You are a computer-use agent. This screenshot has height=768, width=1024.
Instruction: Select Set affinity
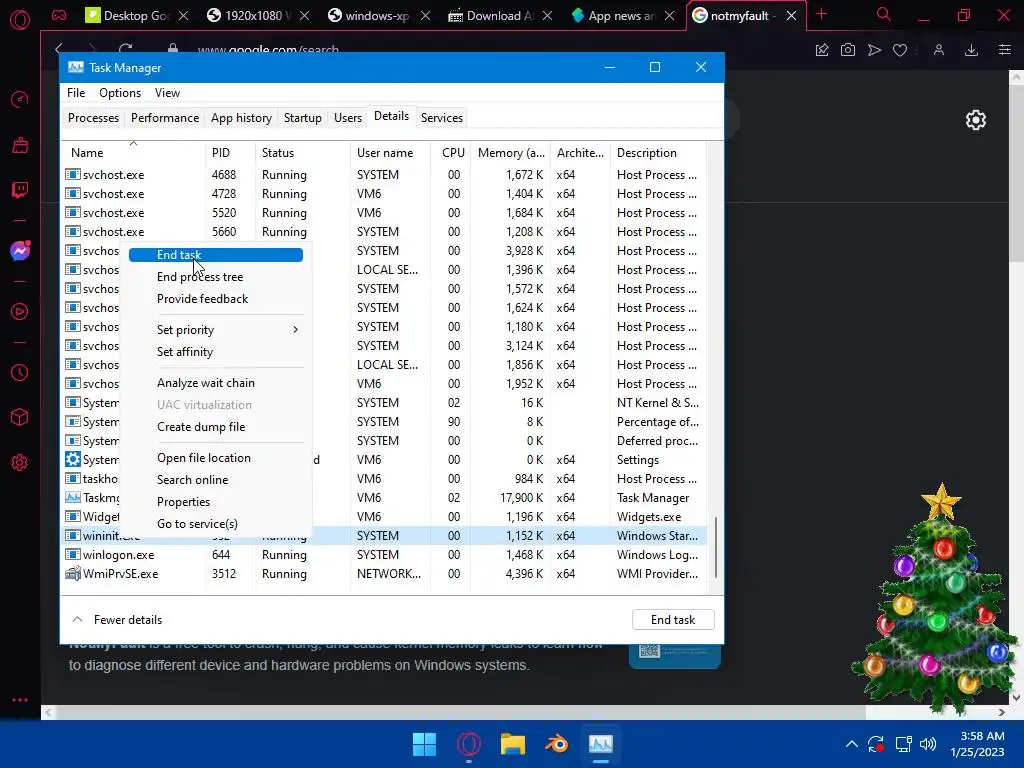point(185,352)
